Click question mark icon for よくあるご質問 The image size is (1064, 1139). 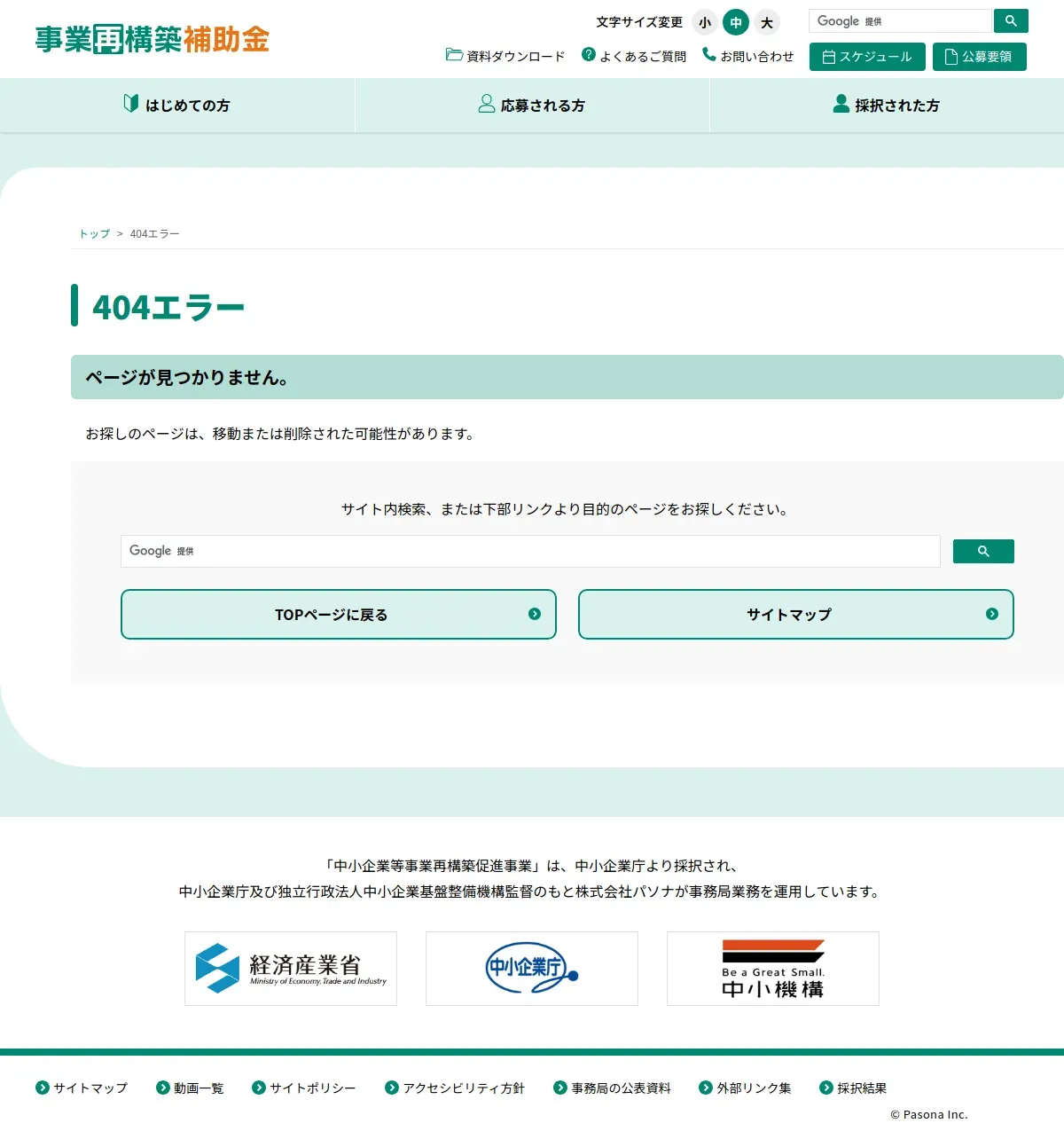point(589,55)
